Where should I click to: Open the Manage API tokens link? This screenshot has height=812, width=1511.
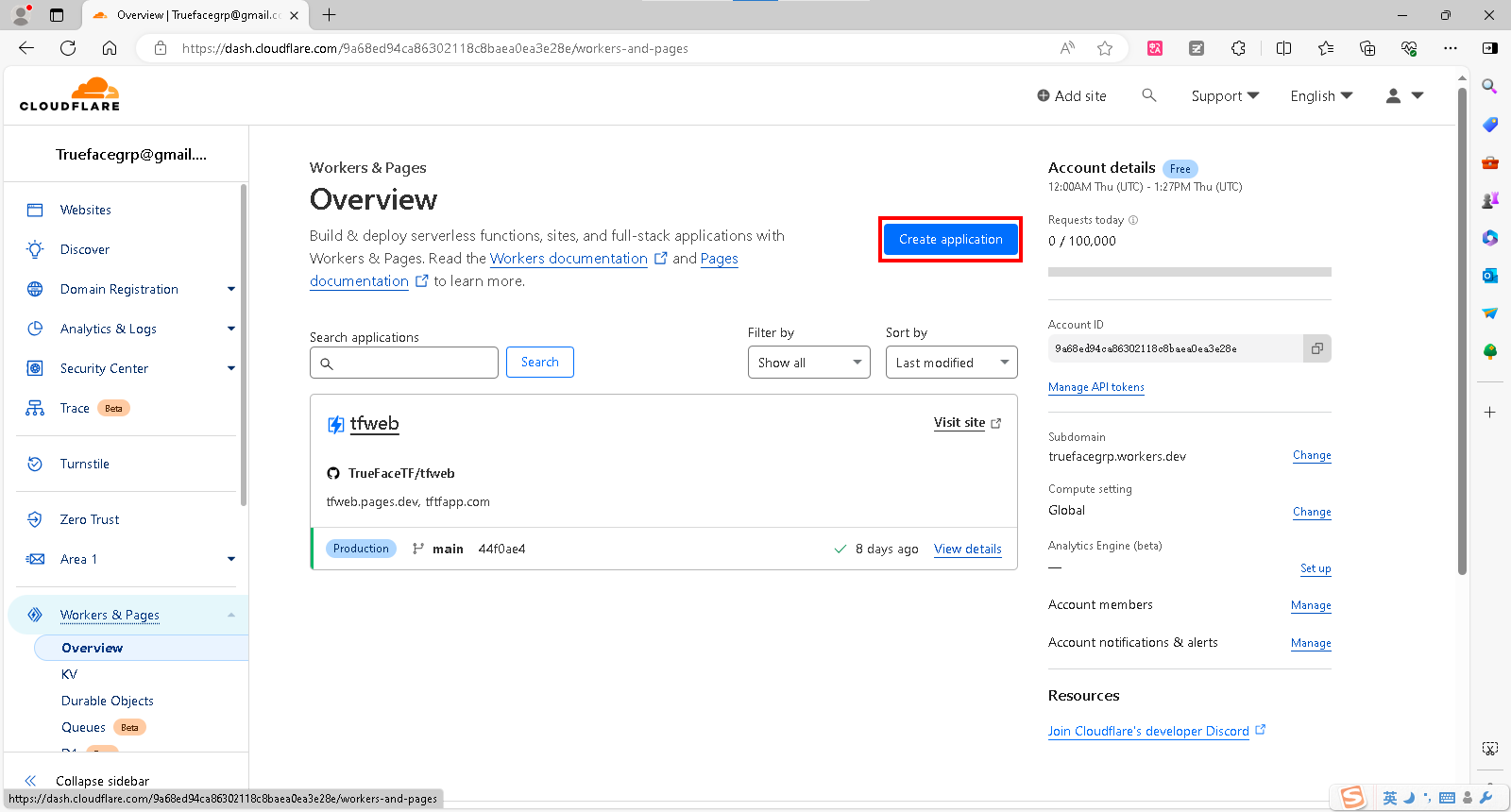tap(1095, 387)
